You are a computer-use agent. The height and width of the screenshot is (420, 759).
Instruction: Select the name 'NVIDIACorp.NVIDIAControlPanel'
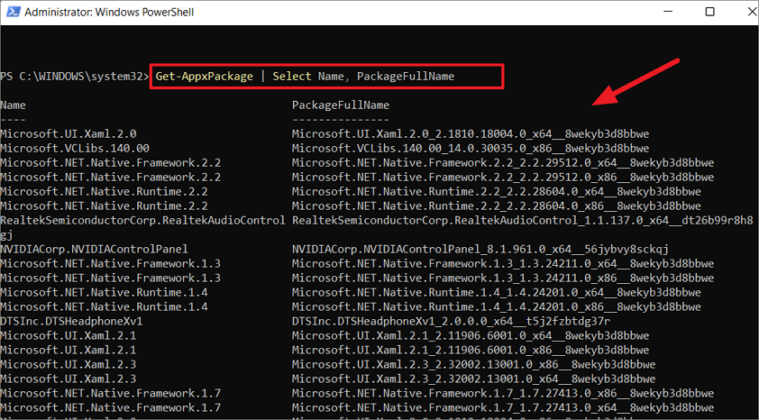point(94,250)
